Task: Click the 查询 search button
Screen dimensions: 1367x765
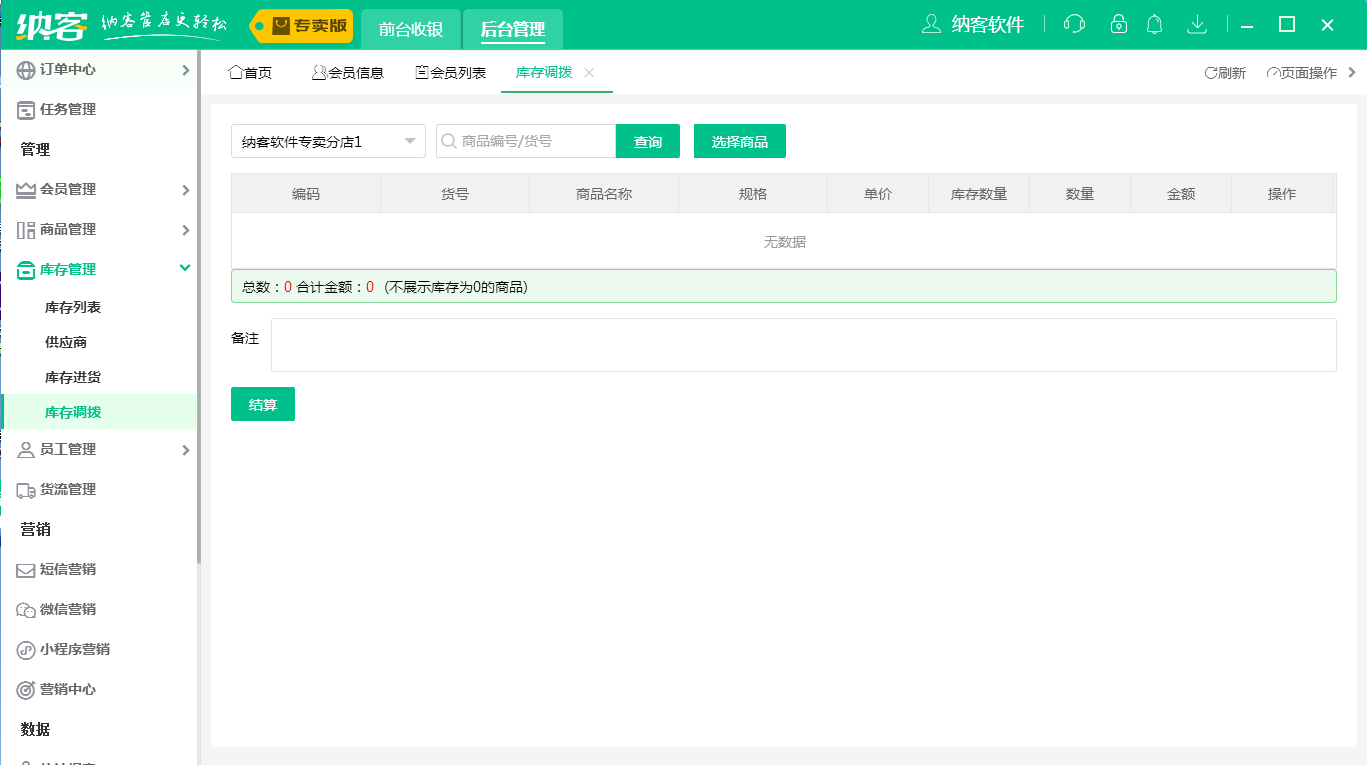Action: coord(646,141)
